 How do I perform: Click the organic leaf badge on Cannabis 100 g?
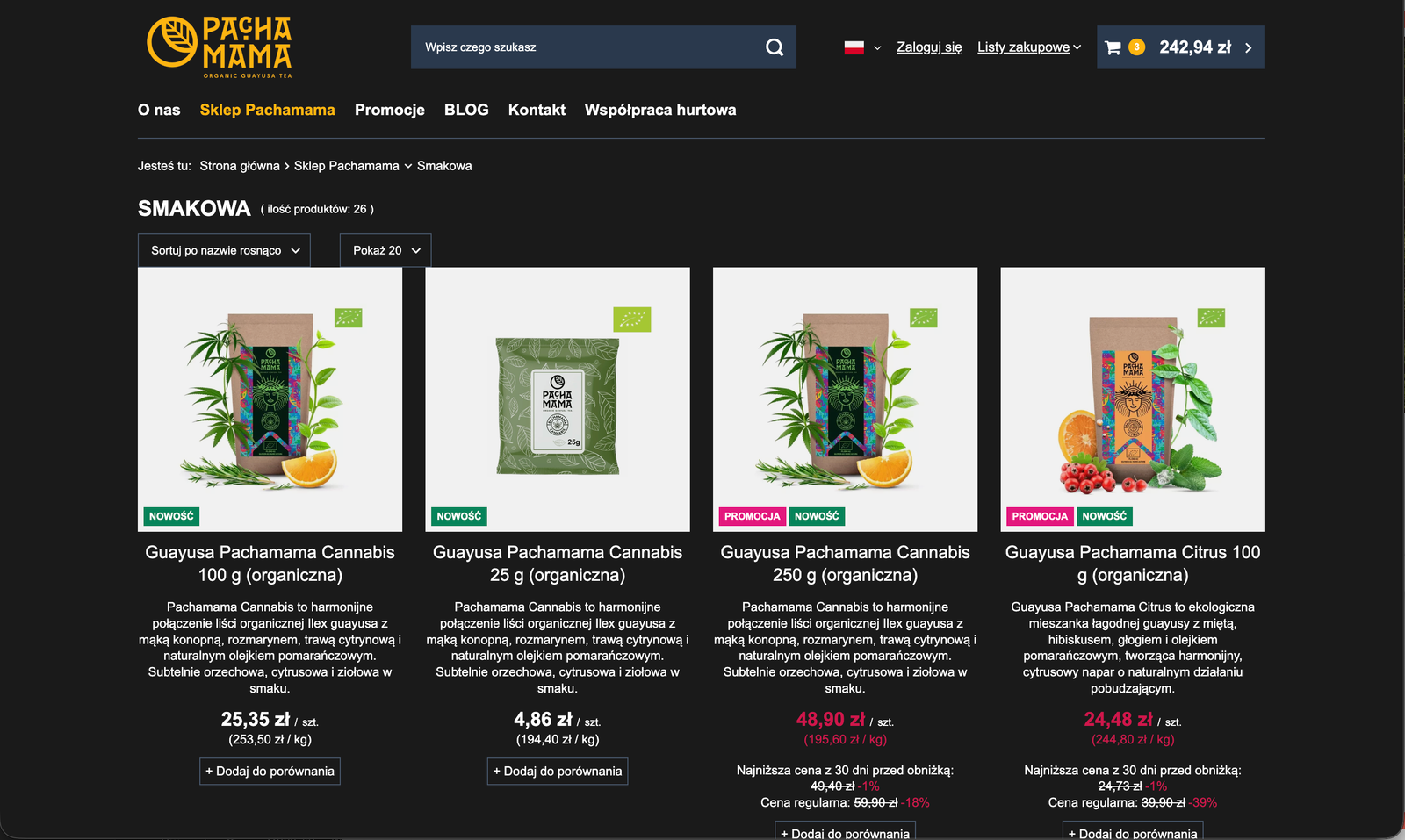click(x=349, y=318)
